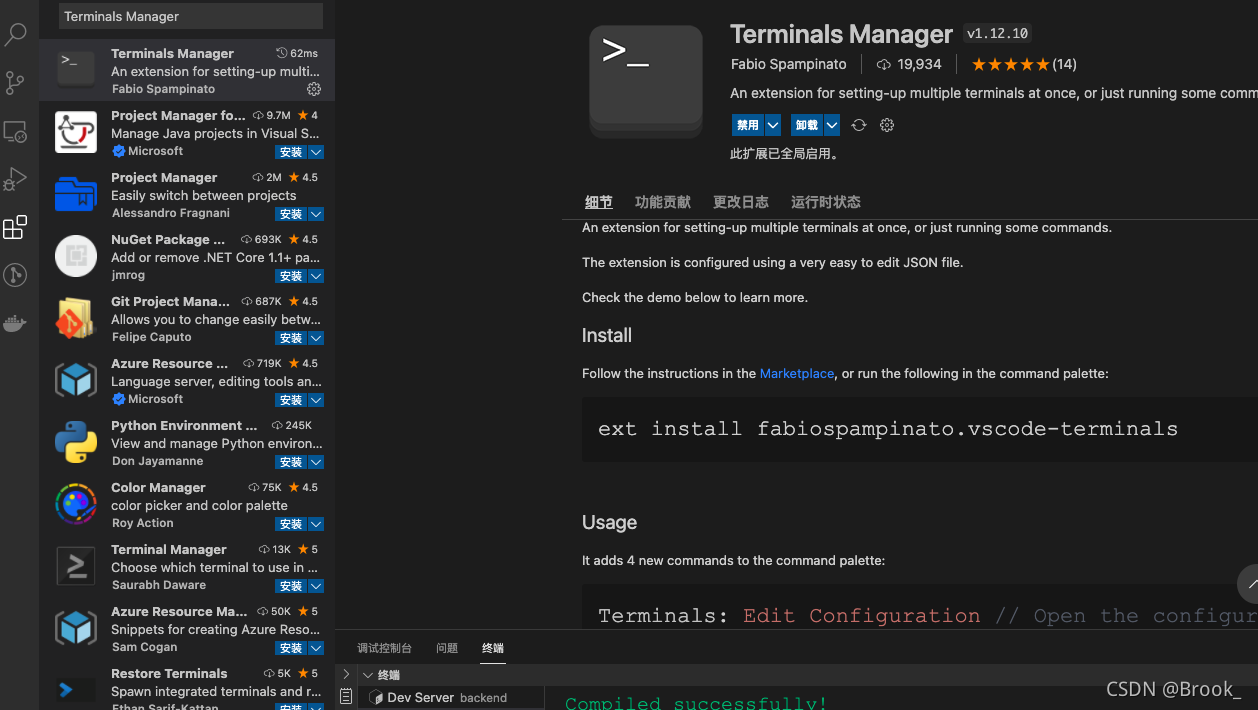The image size is (1258, 710).
Task: Click the Git Project Manager icon
Action: 76,318
